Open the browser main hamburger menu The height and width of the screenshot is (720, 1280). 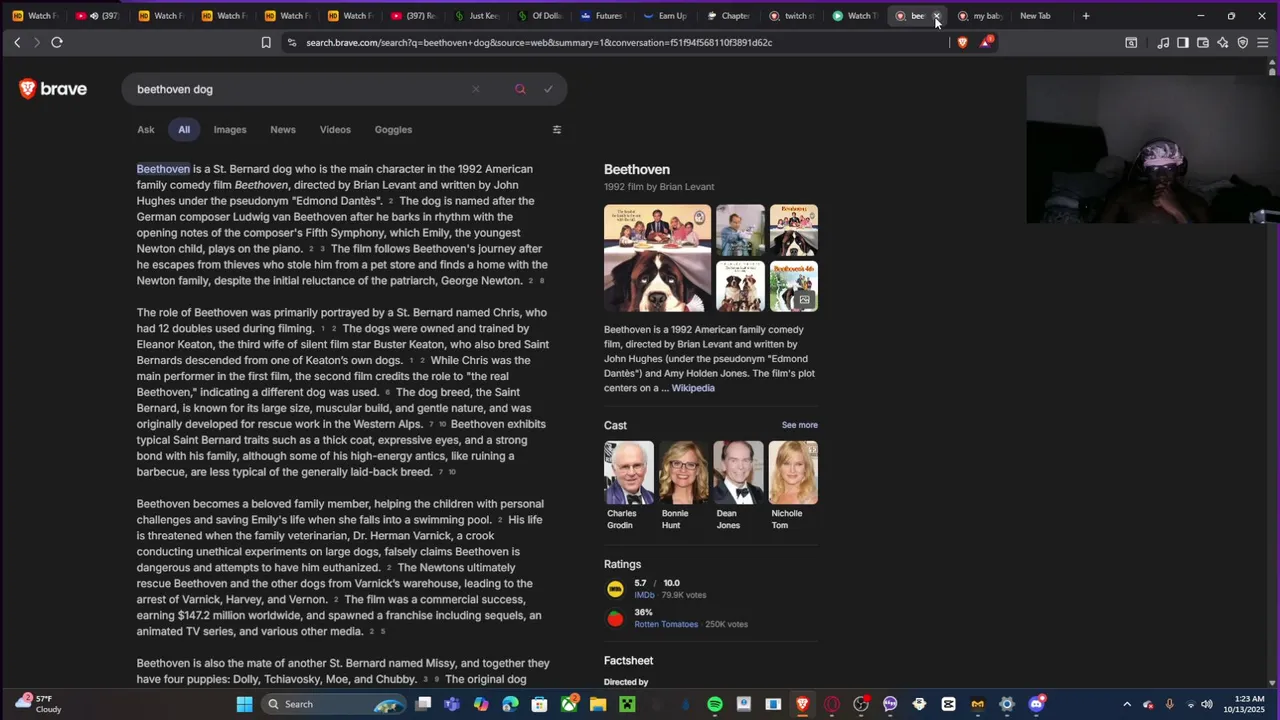[x=1263, y=42]
